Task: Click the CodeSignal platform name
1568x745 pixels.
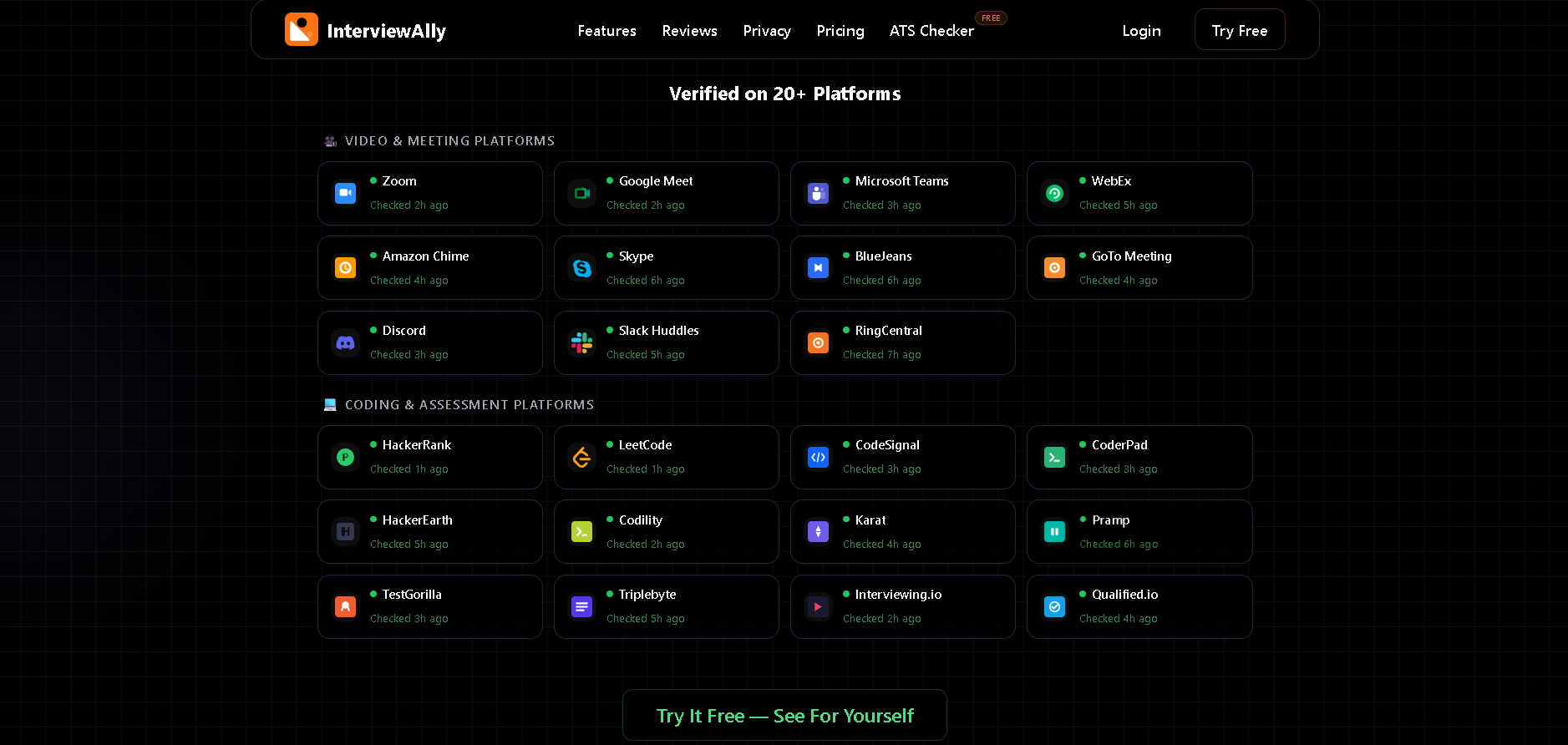Action: 887,445
